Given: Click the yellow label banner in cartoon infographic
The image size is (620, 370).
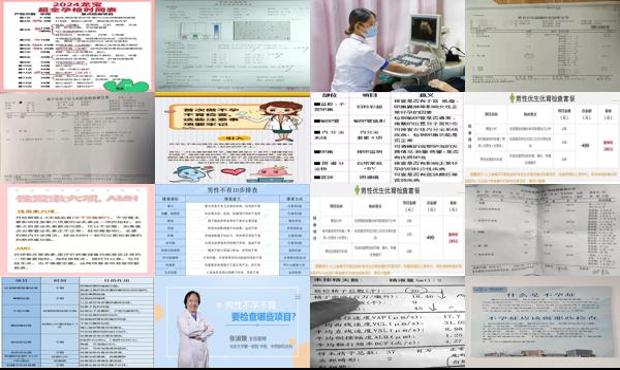Looking at the screenshot, I should tap(234, 138).
